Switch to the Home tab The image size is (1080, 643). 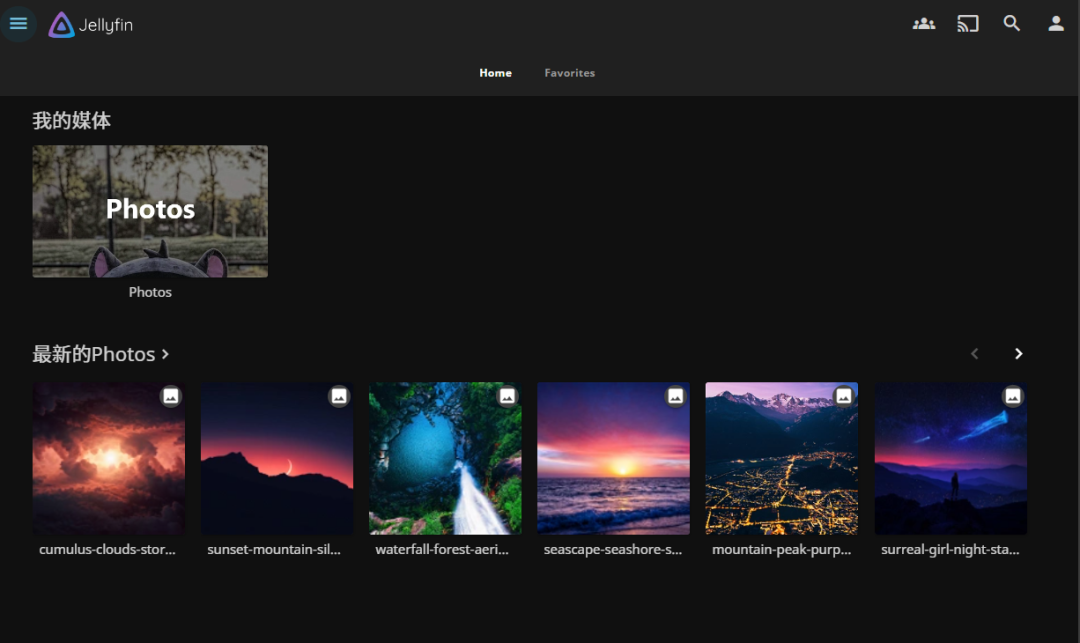coord(495,73)
